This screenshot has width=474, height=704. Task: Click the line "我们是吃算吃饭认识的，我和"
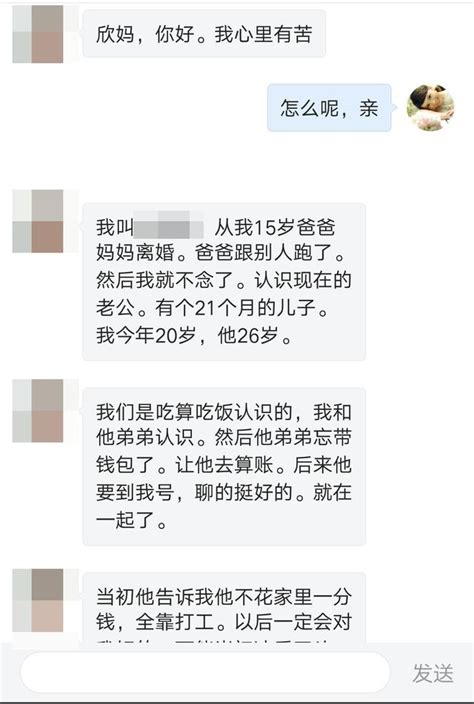[224, 412]
